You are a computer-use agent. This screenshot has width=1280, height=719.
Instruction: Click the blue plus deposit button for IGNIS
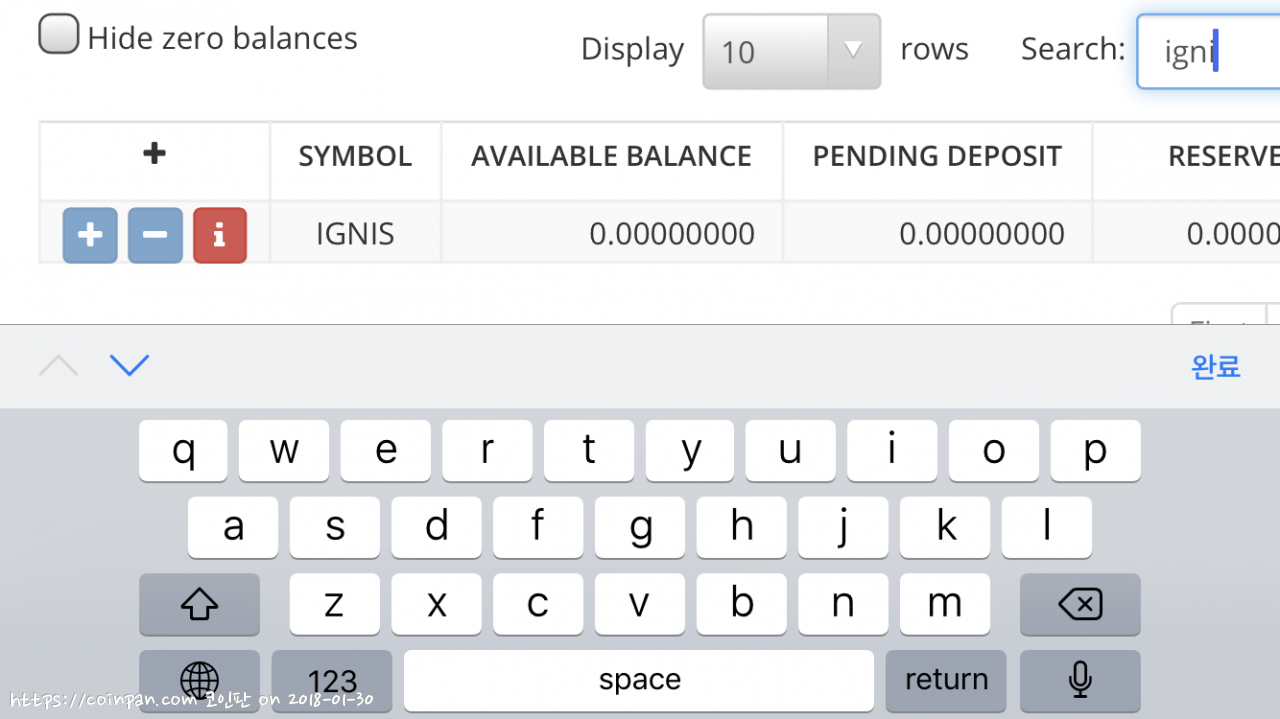coord(90,235)
